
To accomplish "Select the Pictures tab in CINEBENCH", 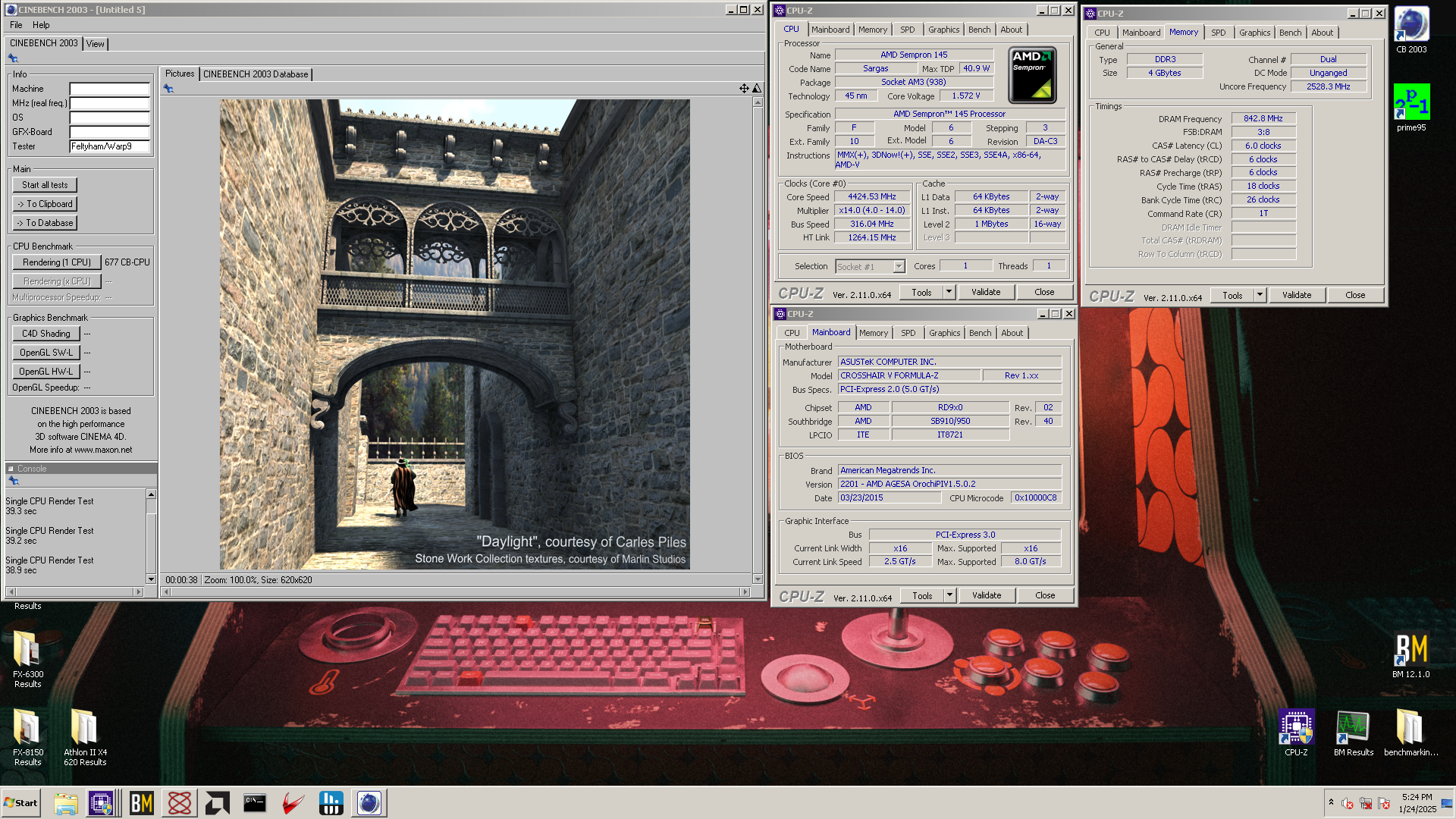I will coord(180,74).
